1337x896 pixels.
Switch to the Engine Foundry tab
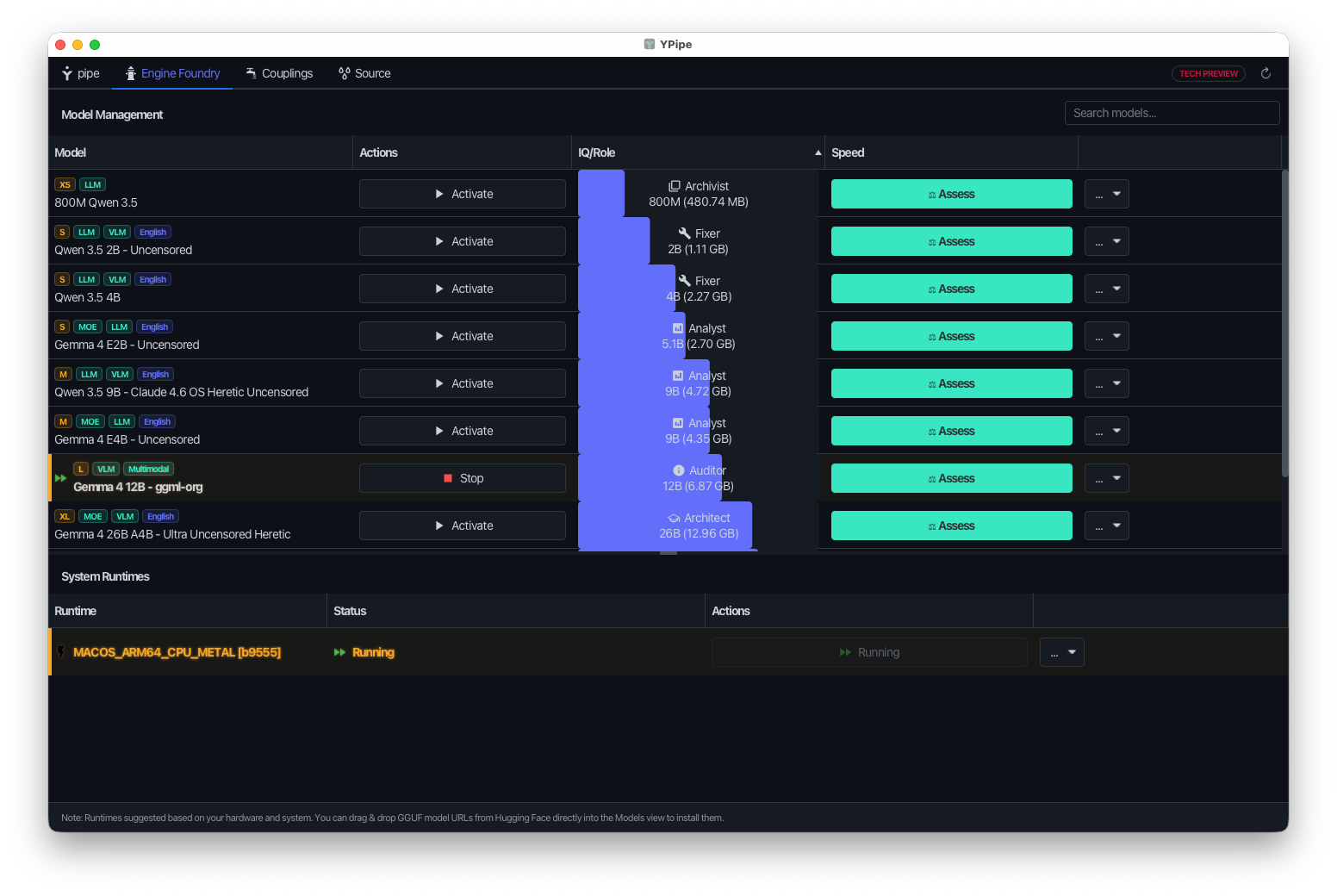click(x=172, y=73)
